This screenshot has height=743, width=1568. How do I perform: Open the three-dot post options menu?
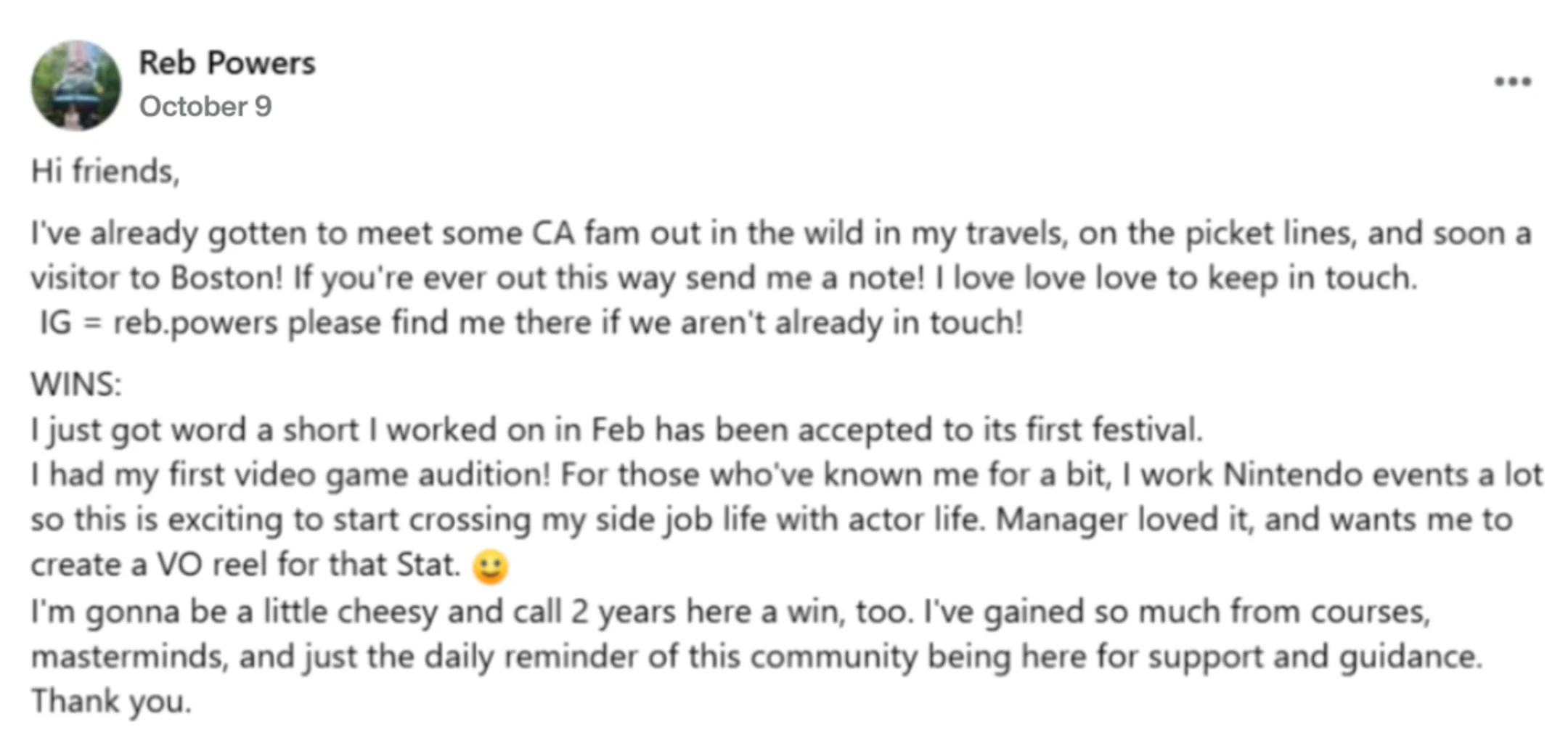[1513, 81]
